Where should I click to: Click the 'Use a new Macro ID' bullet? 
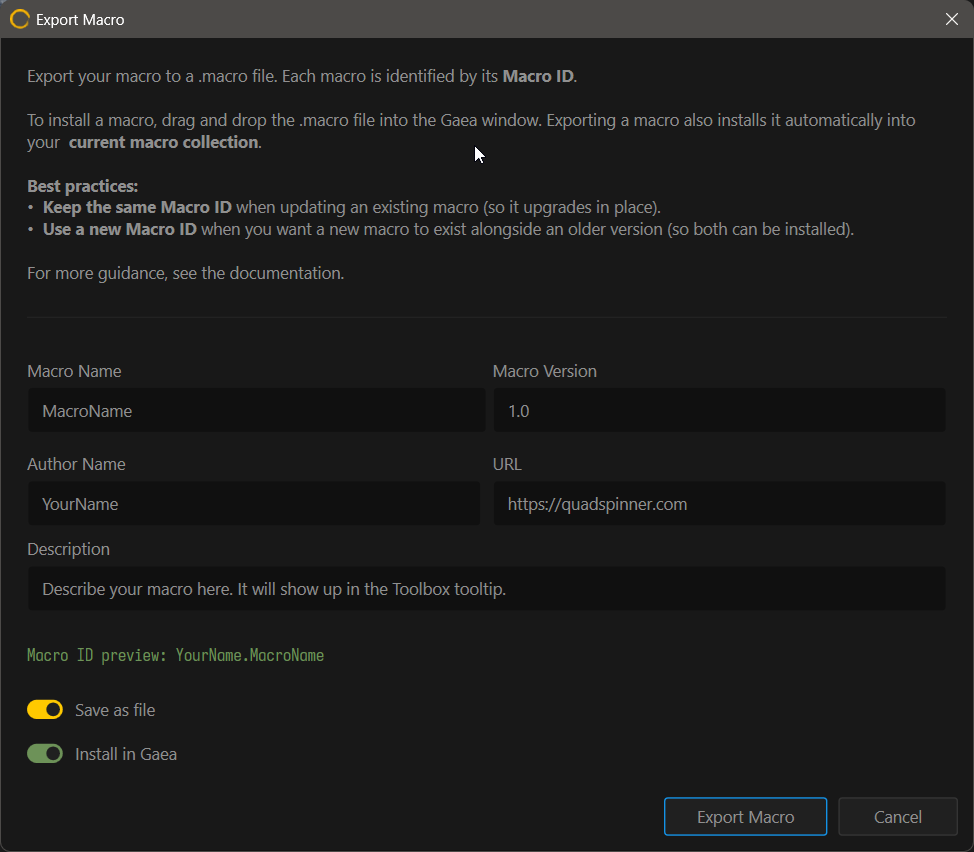click(x=441, y=229)
